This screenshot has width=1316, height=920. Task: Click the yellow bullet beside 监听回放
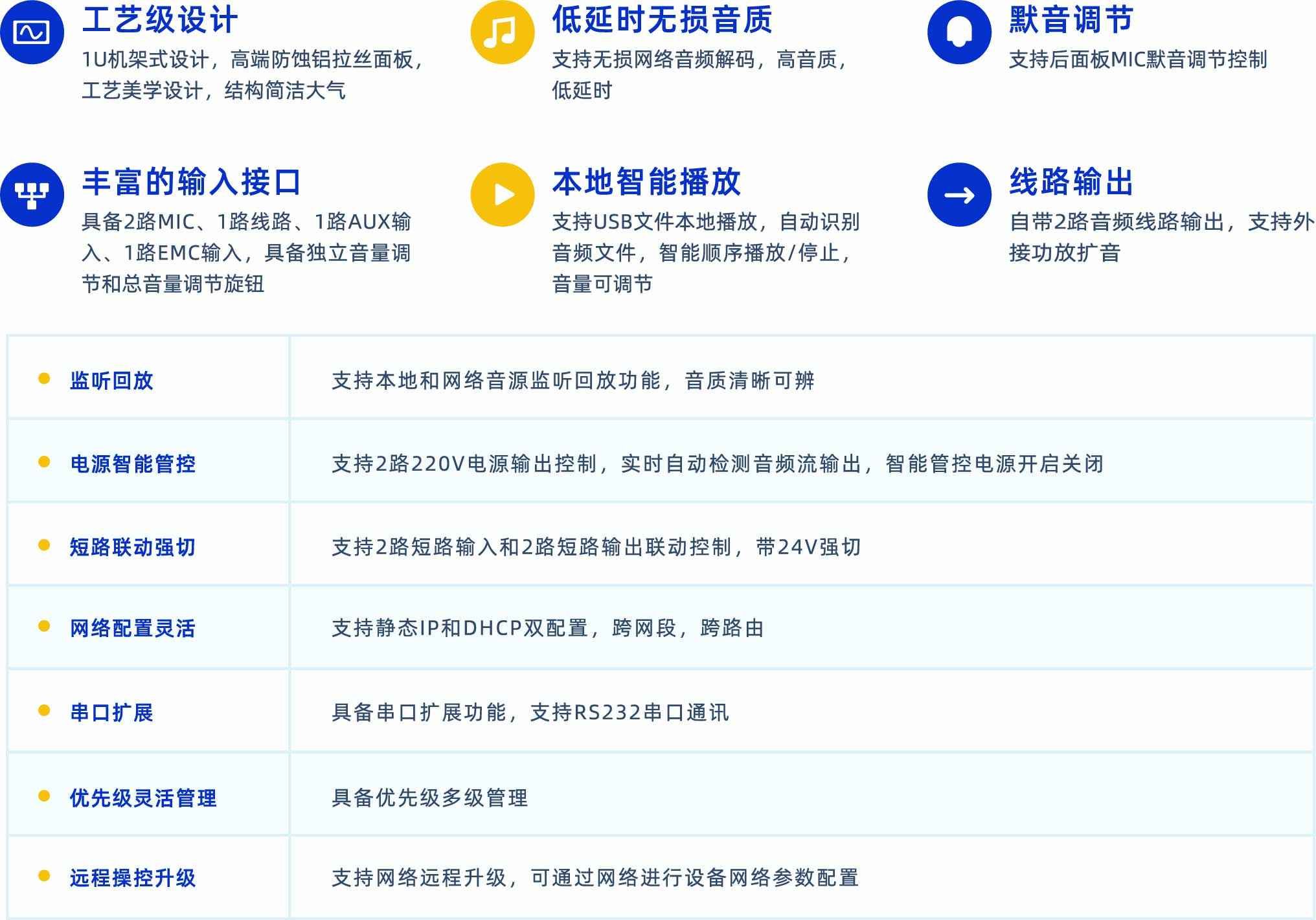(x=44, y=379)
